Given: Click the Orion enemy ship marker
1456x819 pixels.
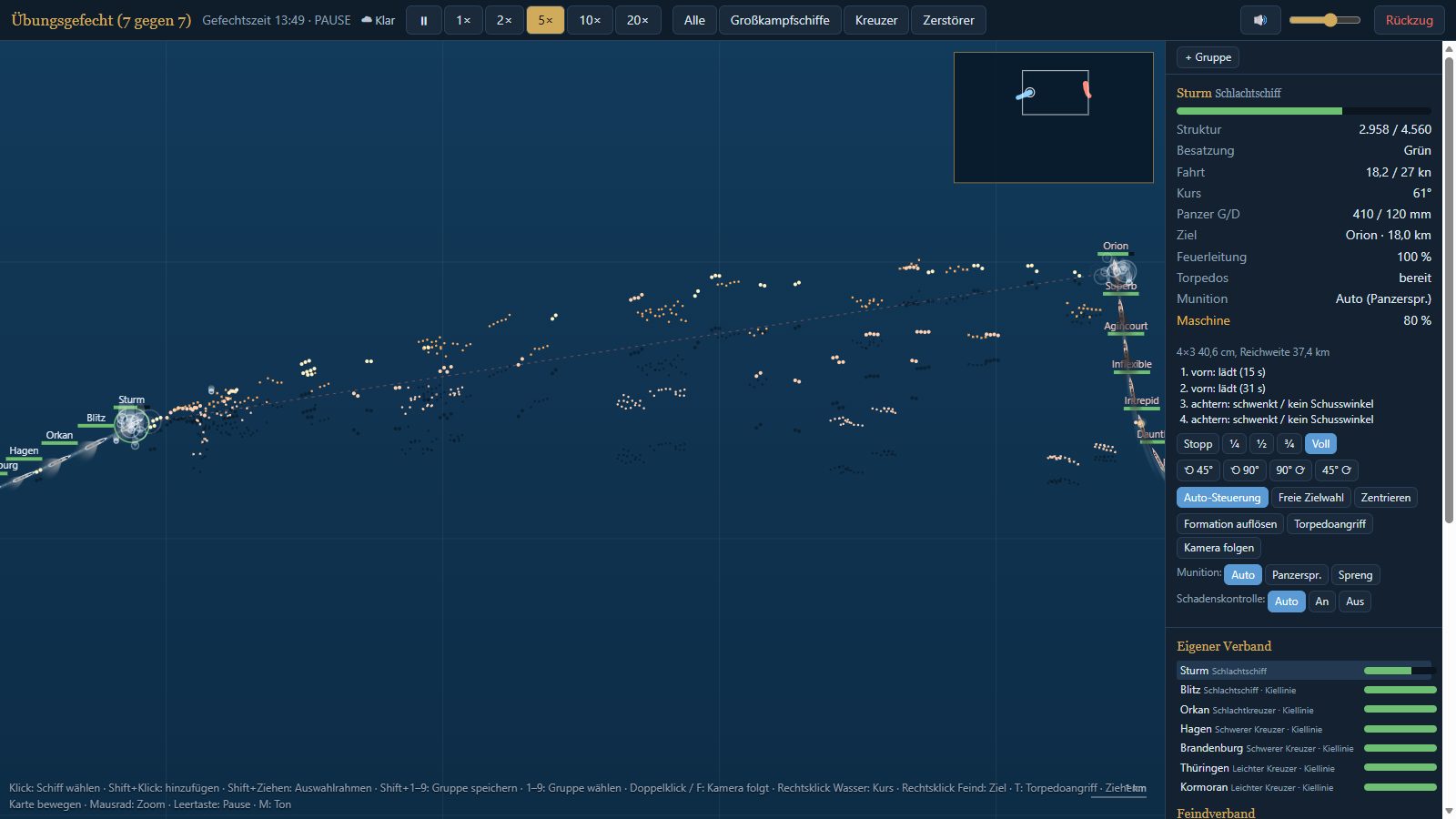Looking at the screenshot, I should pyautogui.click(x=1117, y=269).
